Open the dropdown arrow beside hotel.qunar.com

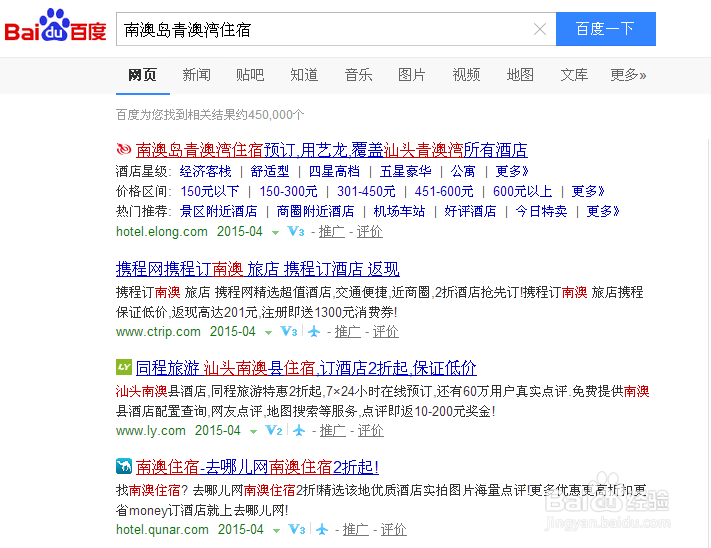(276, 531)
